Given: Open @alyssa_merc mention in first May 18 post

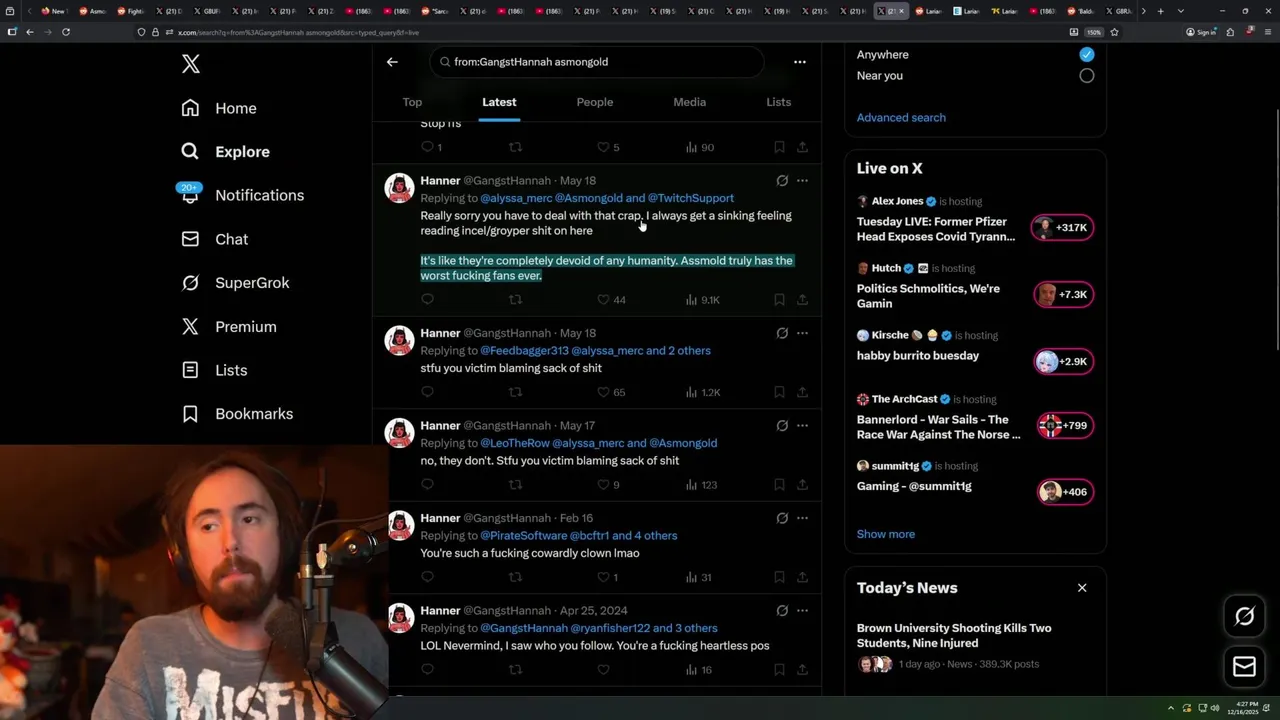Looking at the screenshot, I should (x=516, y=198).
